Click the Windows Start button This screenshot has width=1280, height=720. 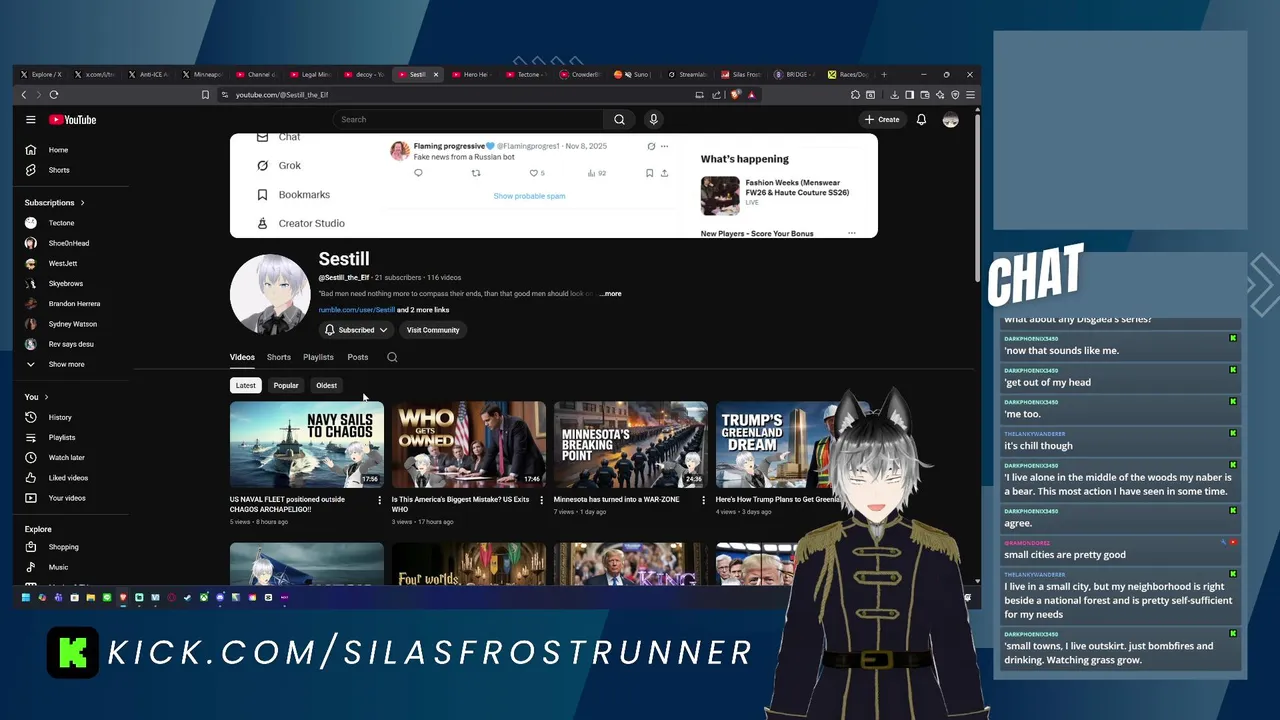click(25, 598)
